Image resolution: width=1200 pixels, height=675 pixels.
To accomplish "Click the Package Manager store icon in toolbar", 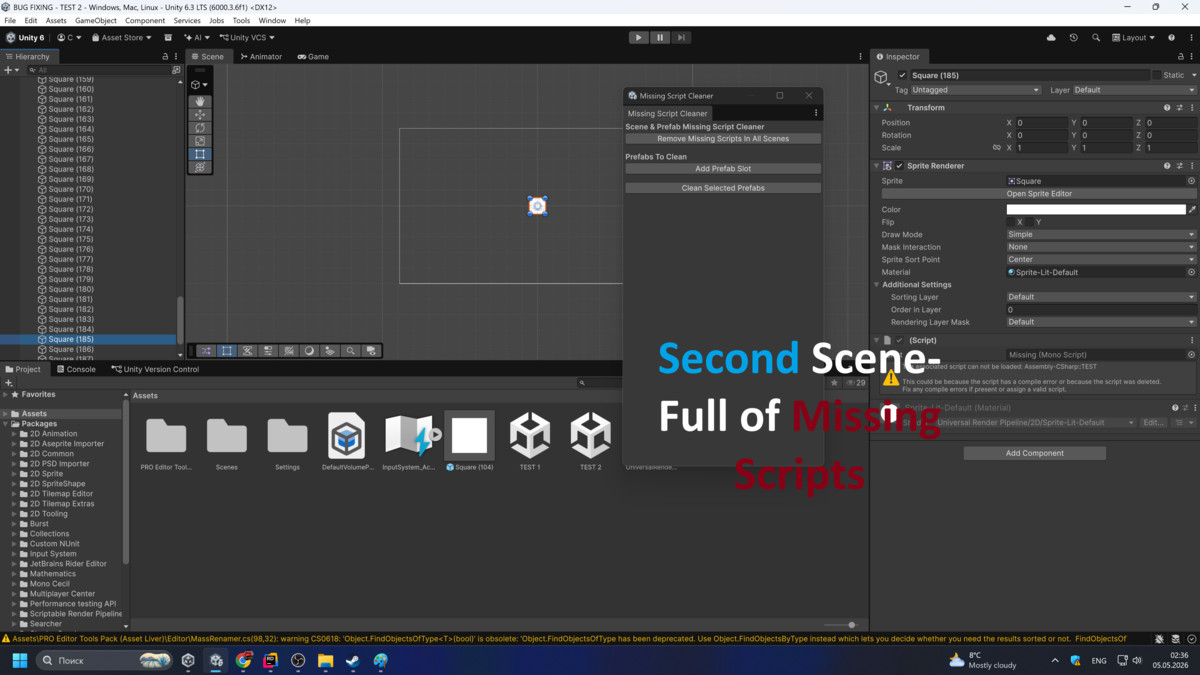I will point(168,38).
